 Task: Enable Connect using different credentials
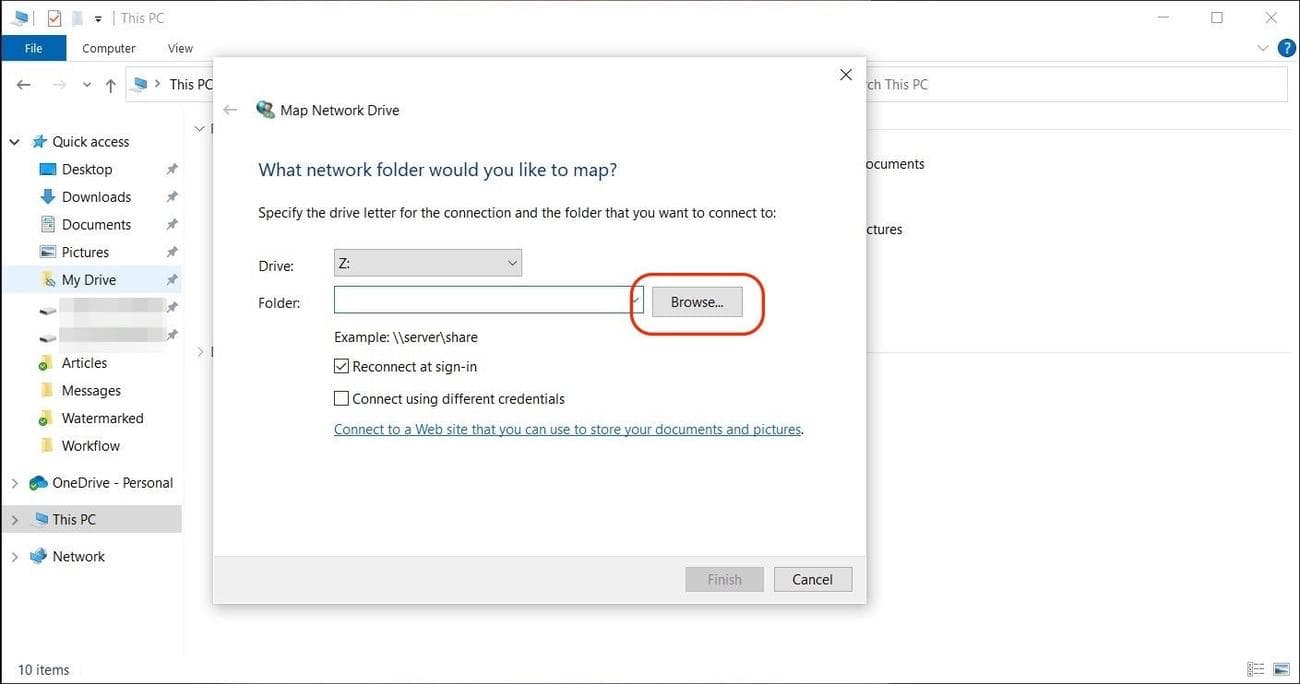tap(341, 398)
